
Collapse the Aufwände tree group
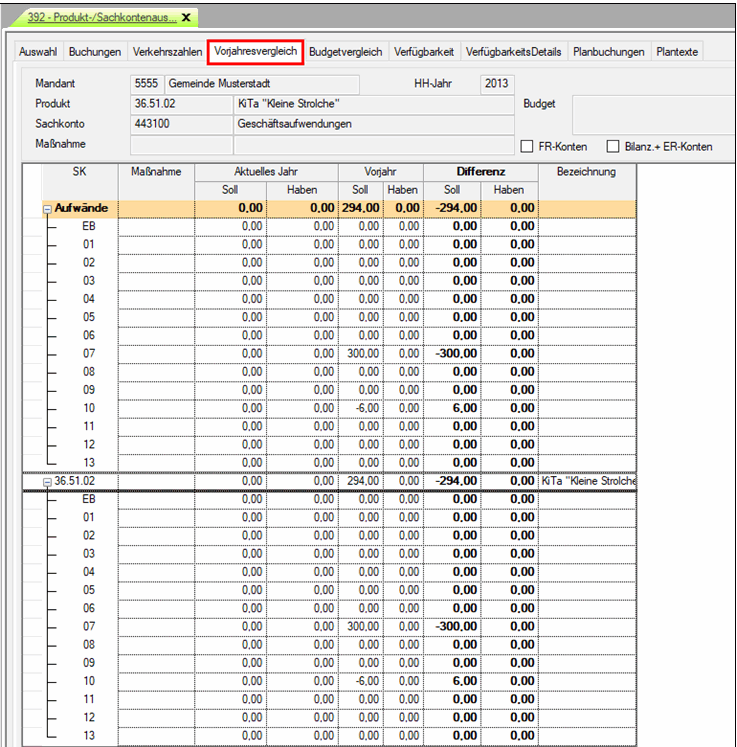(47, 209)
